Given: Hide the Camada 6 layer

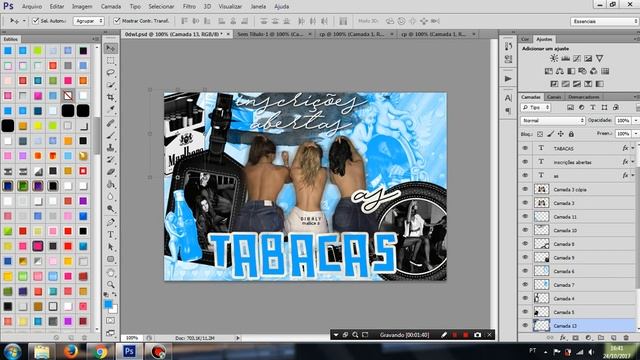Looking at the screenshot, I should click(525, 271).
